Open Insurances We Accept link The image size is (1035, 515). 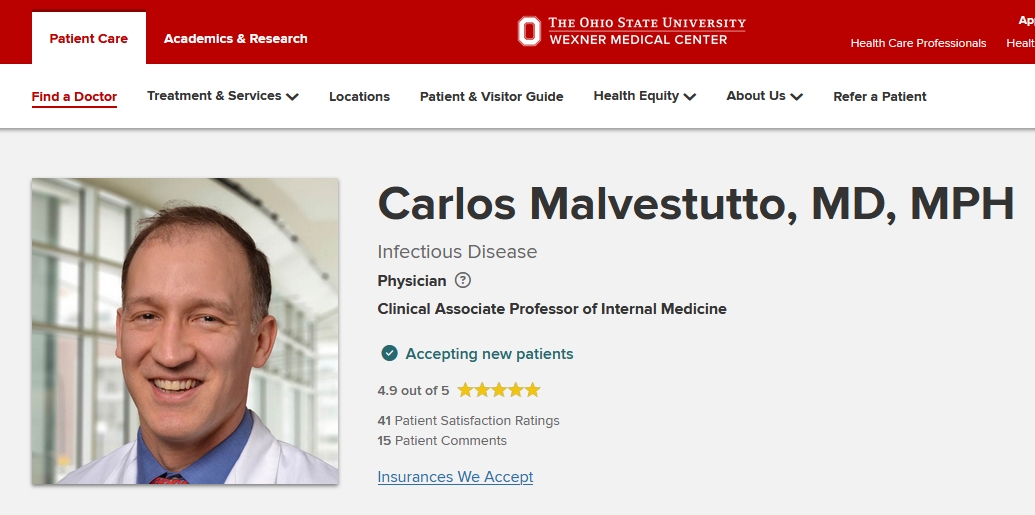pos(455,477)
